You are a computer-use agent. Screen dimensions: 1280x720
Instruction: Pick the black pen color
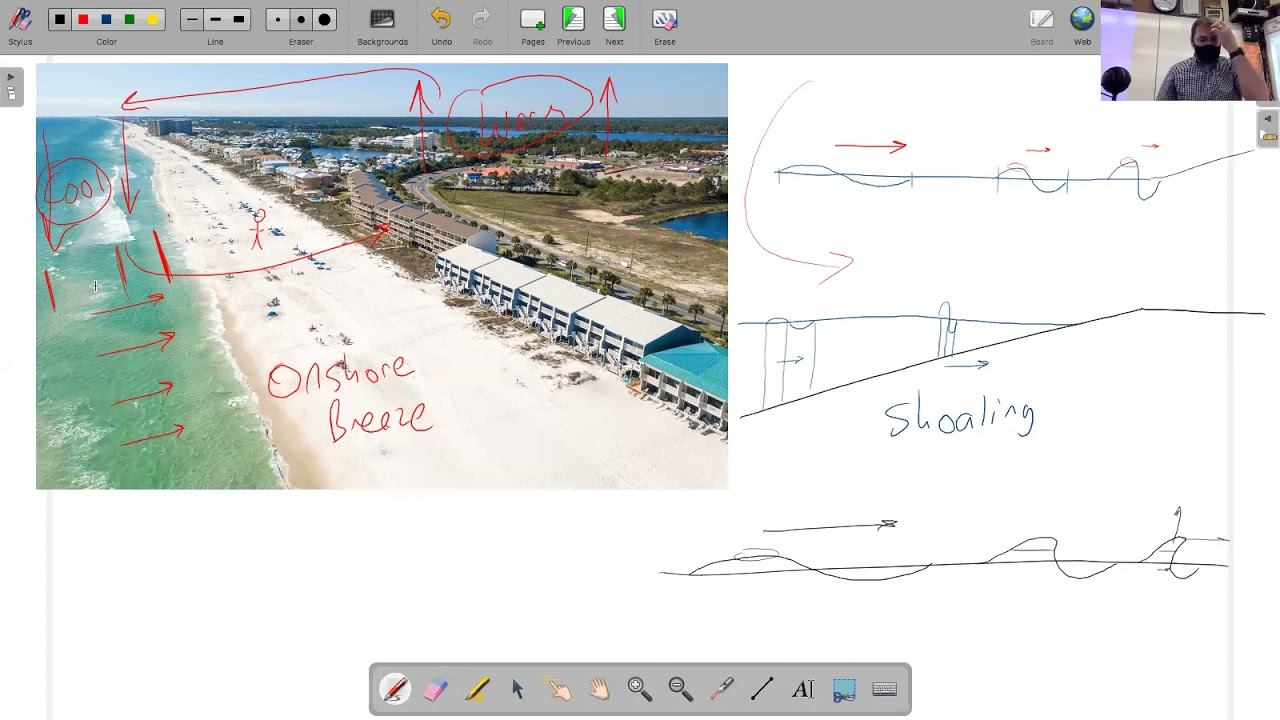tap(61, 19)
